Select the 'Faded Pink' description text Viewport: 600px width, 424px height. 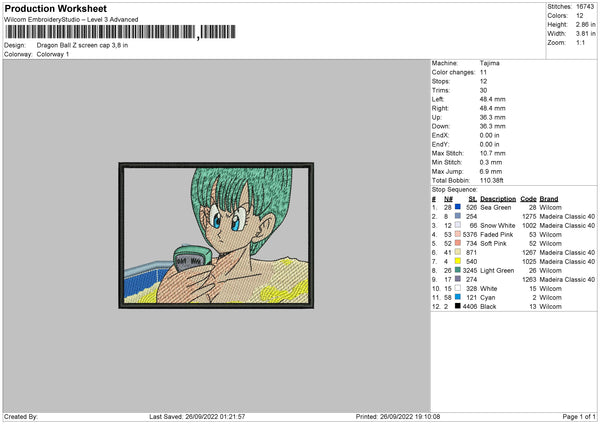pyautogui.click(x=497, y=235)
